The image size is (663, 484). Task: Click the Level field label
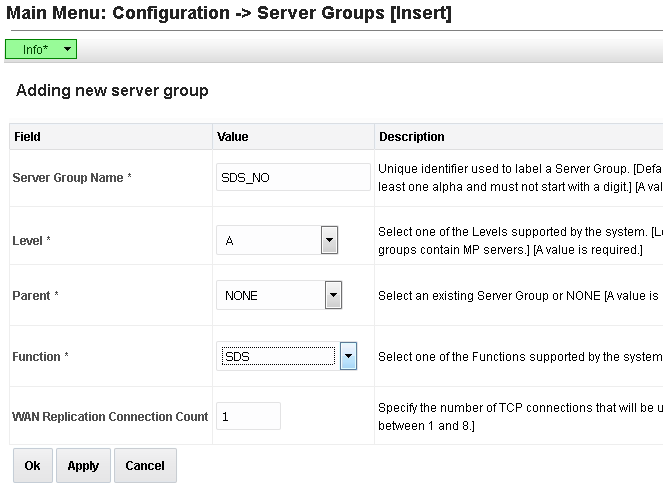(31, 241)
